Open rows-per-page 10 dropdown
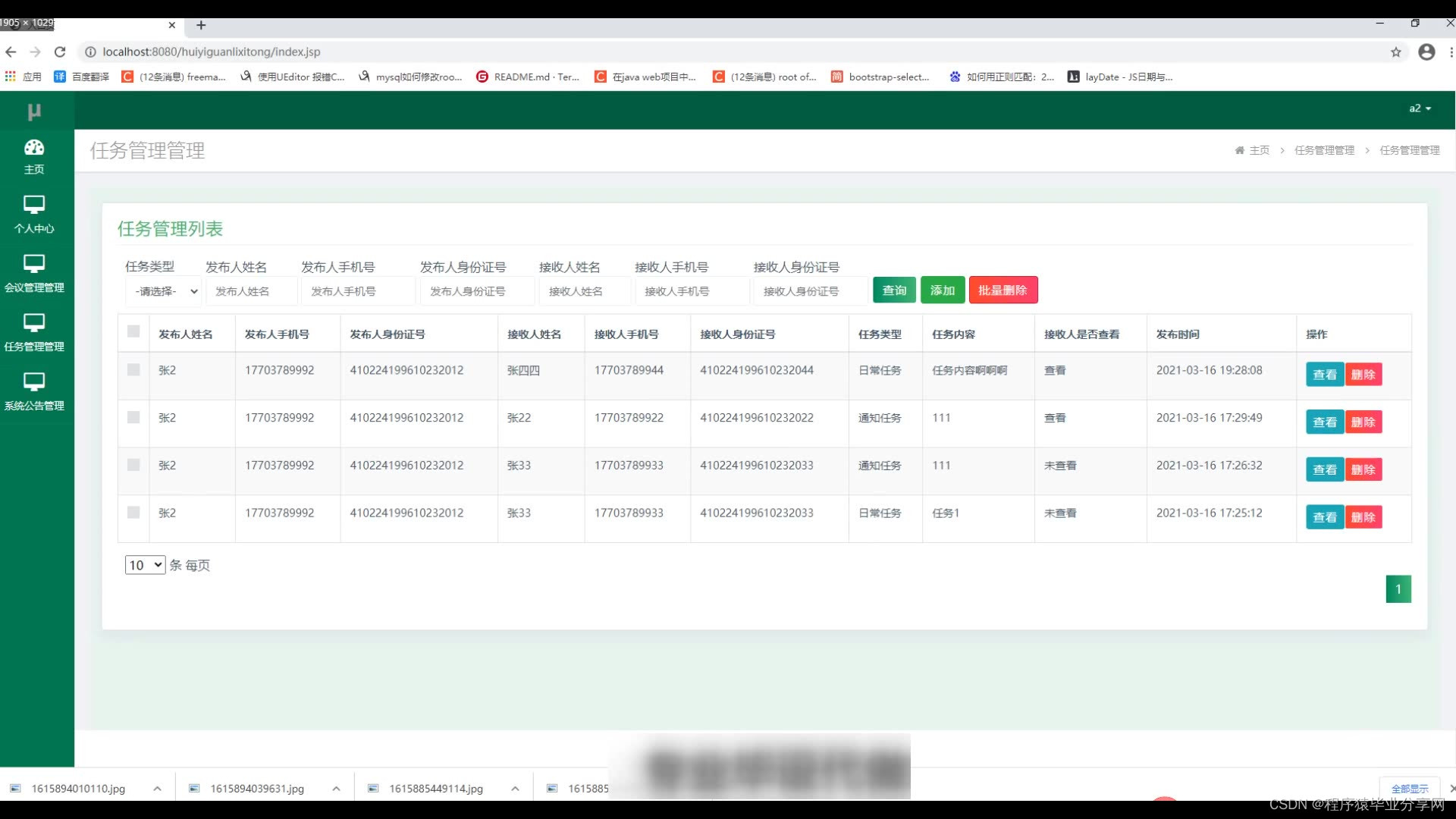The image size is (1456, 819). click(145, 565)
